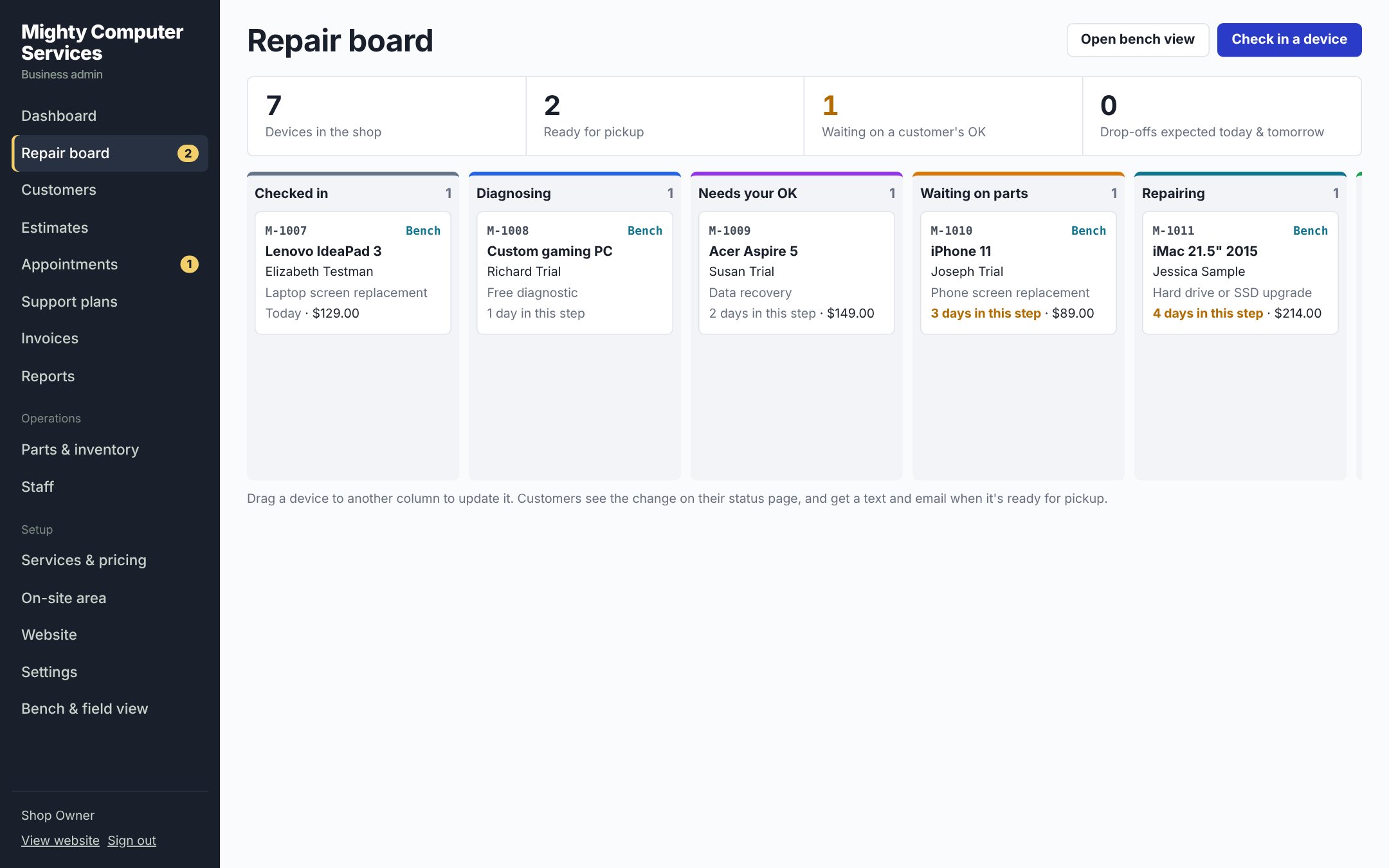Viewport: 1389px width, 868px height.
Task: Click the Checked in column header
Action: 353,193
